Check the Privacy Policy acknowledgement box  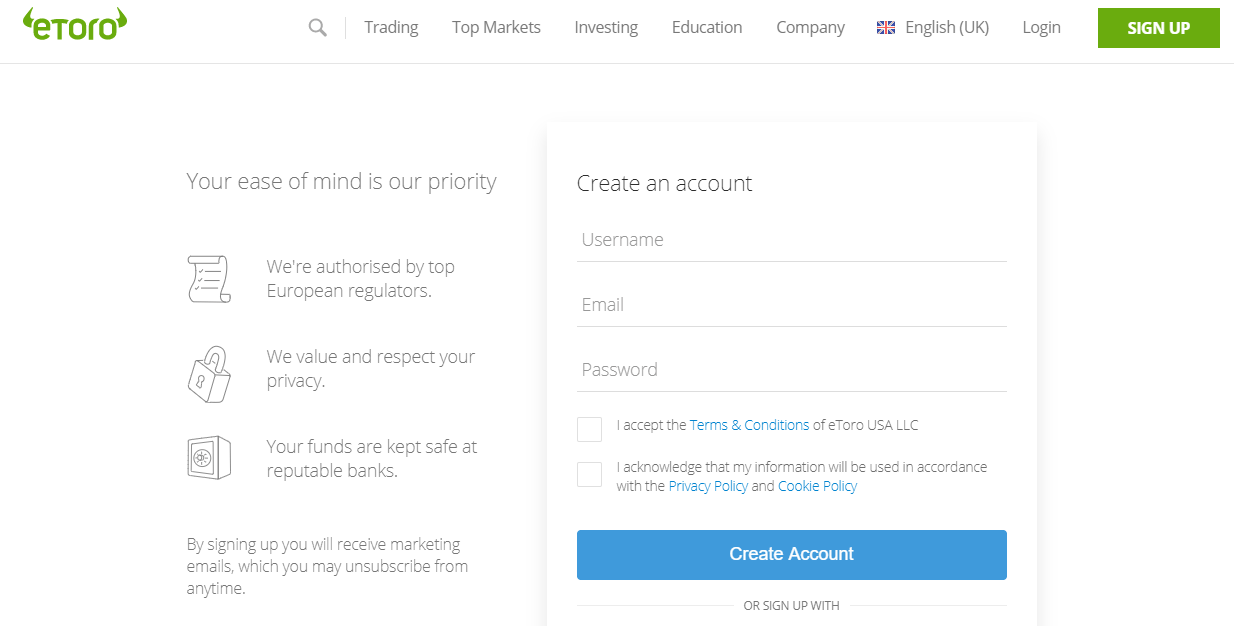589,474
